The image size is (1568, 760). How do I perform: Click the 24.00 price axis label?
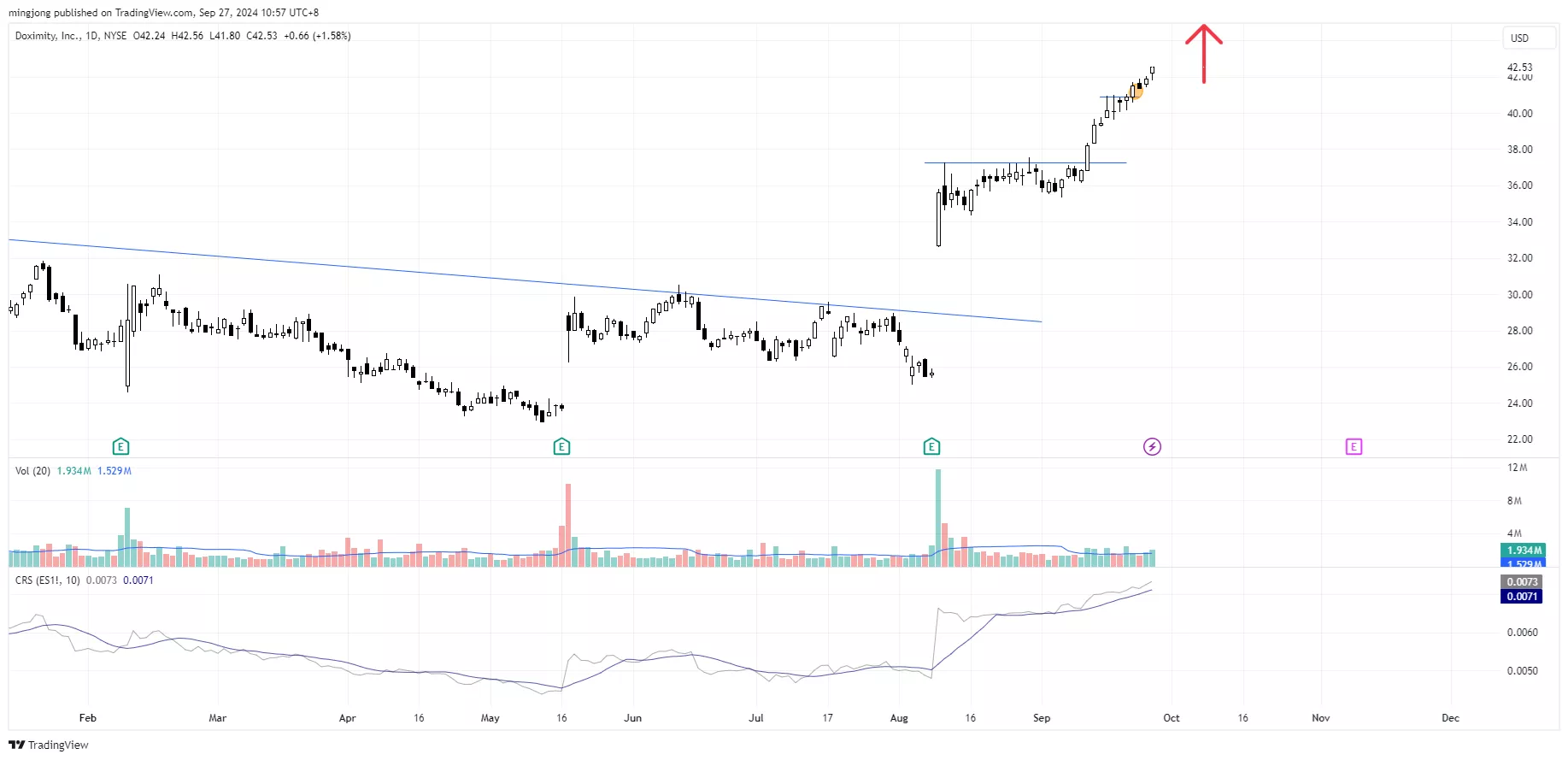pos(1519,404)
